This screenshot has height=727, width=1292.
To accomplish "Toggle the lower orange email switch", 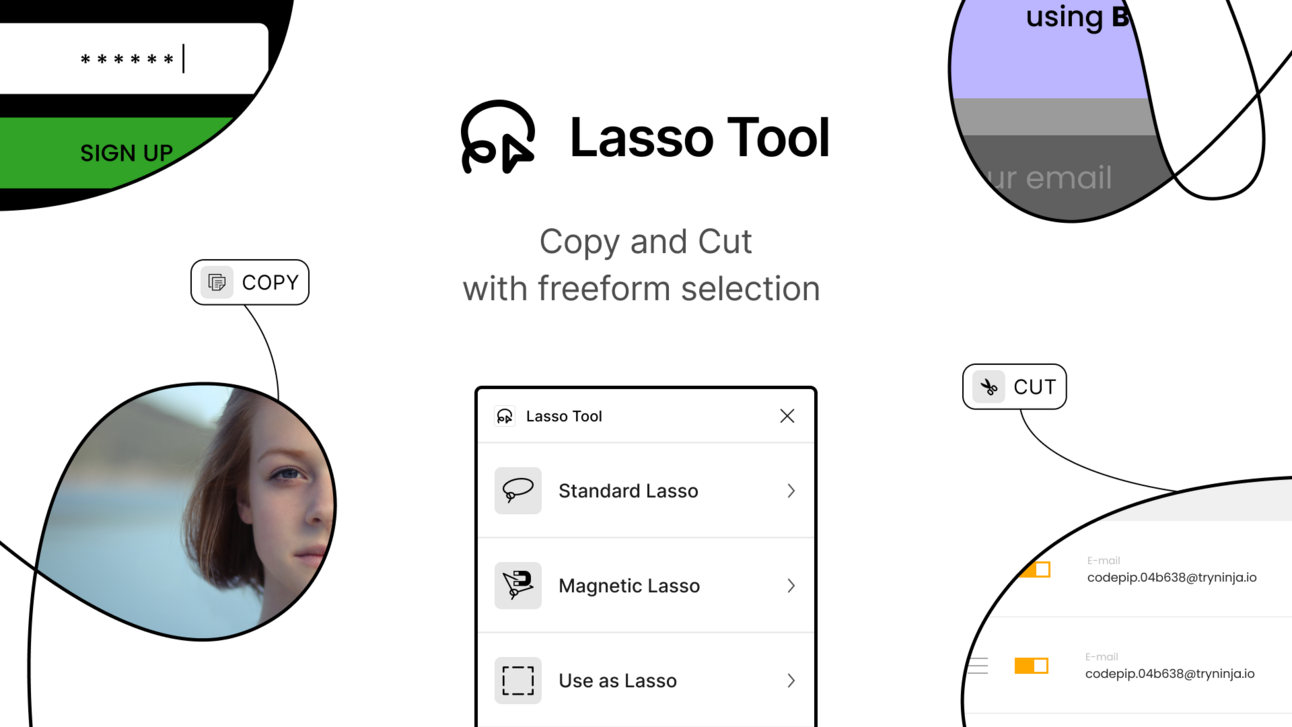I will [1031, 665].
